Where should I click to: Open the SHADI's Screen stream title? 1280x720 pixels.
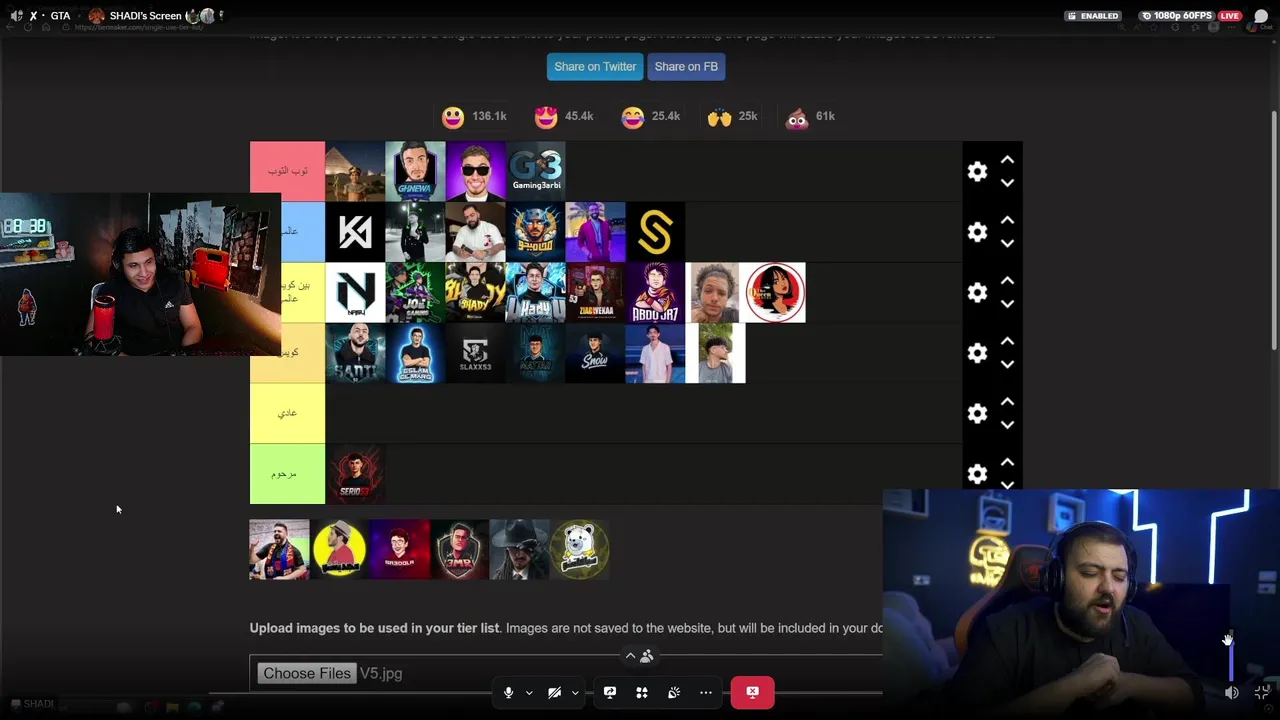145,16
